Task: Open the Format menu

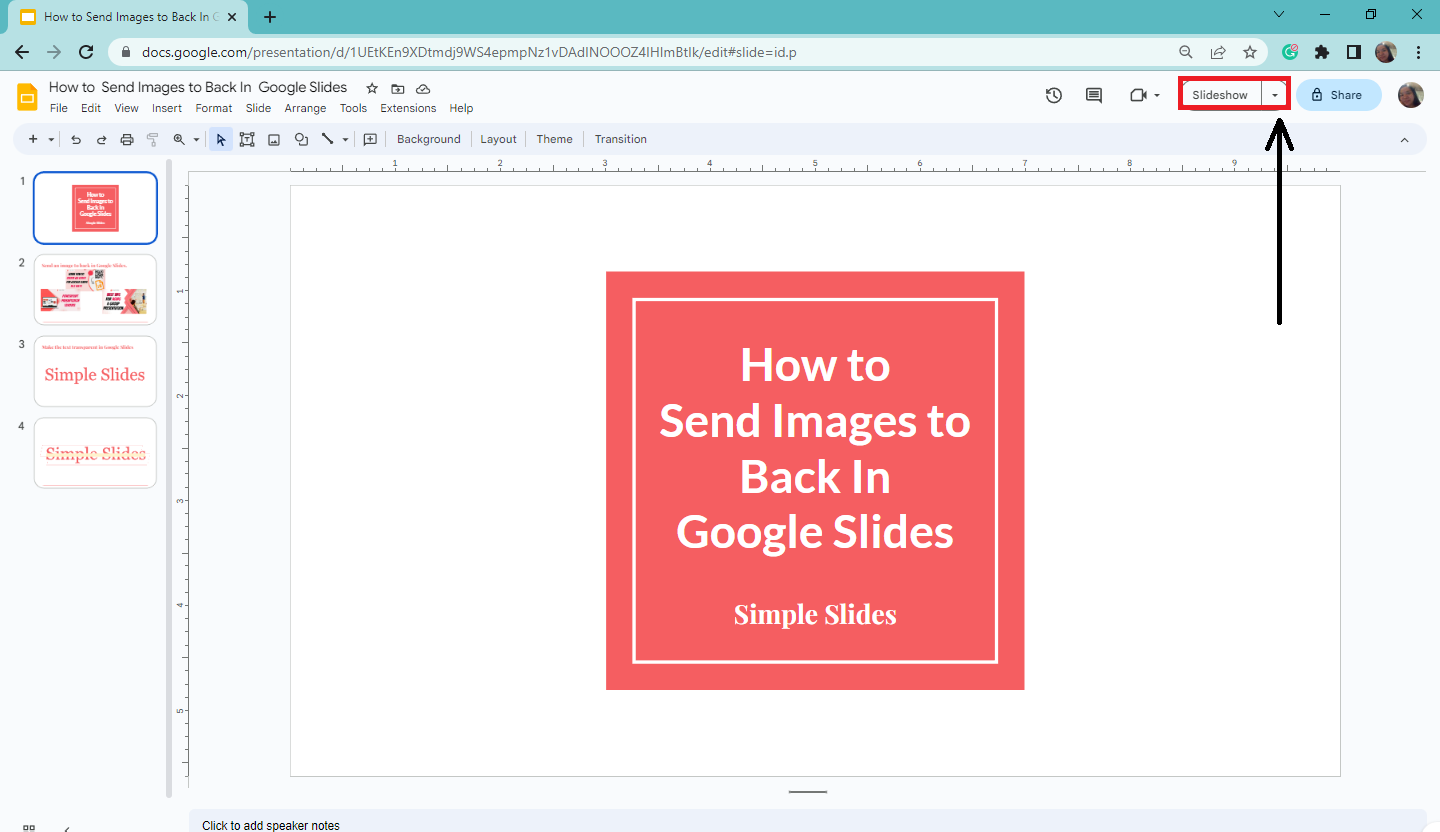Action: click(213, 108)
